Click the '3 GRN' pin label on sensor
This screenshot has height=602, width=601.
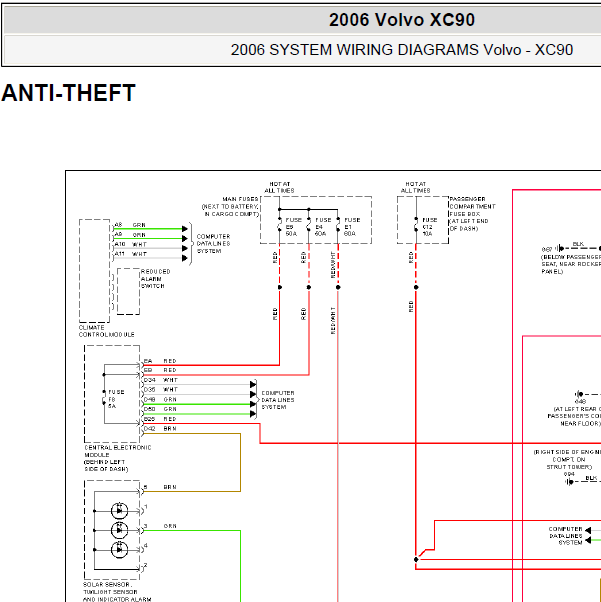pyautogui.click(x=160, y=526)
